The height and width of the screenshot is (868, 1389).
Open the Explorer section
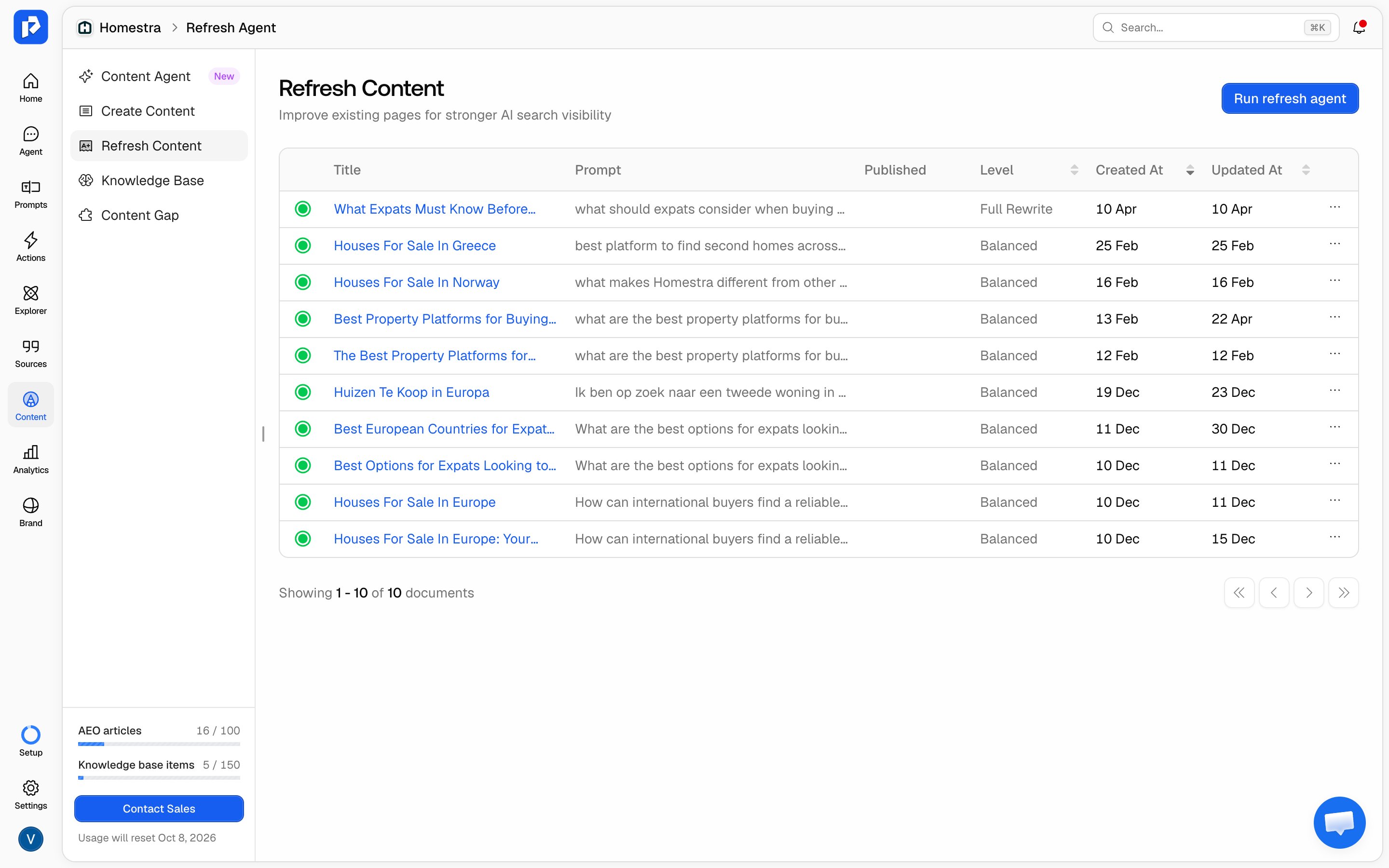(x=30, y=300)
